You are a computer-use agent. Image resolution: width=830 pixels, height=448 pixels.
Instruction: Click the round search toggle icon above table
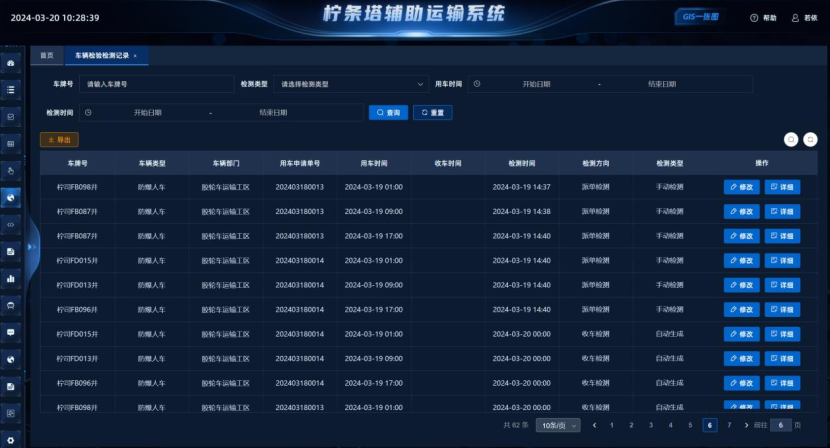click(x=789, y=140)
